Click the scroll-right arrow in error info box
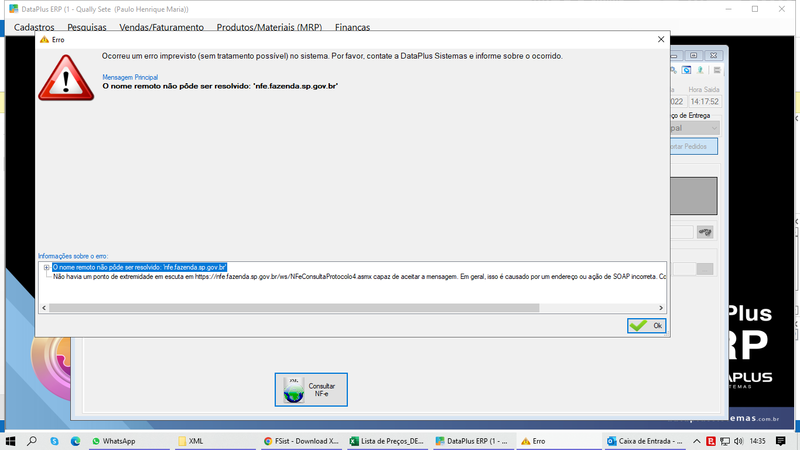This screenshot has width=800, height=450. pos(661,308)
